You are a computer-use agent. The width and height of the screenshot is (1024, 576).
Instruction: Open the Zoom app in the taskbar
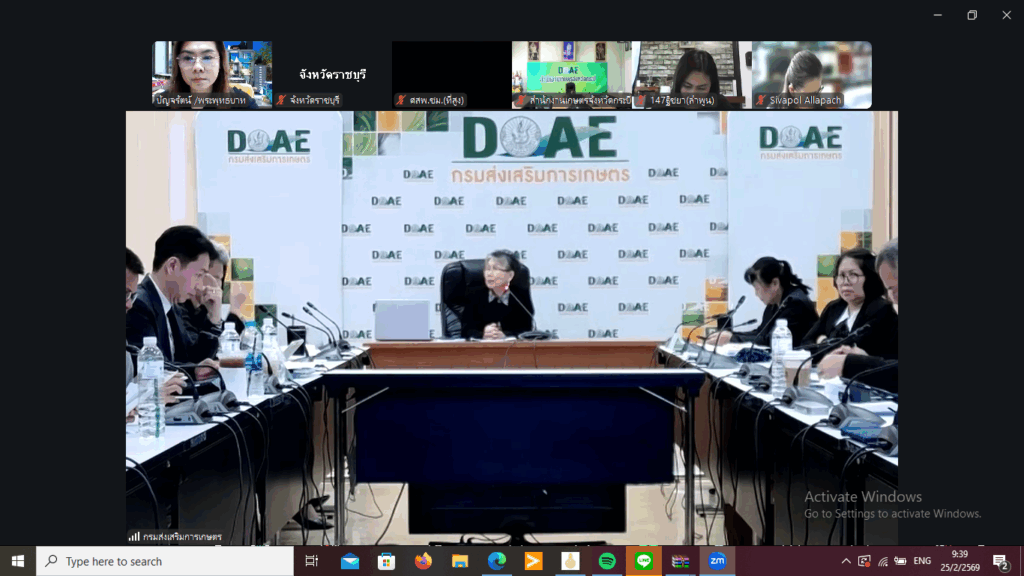(717, 561)
